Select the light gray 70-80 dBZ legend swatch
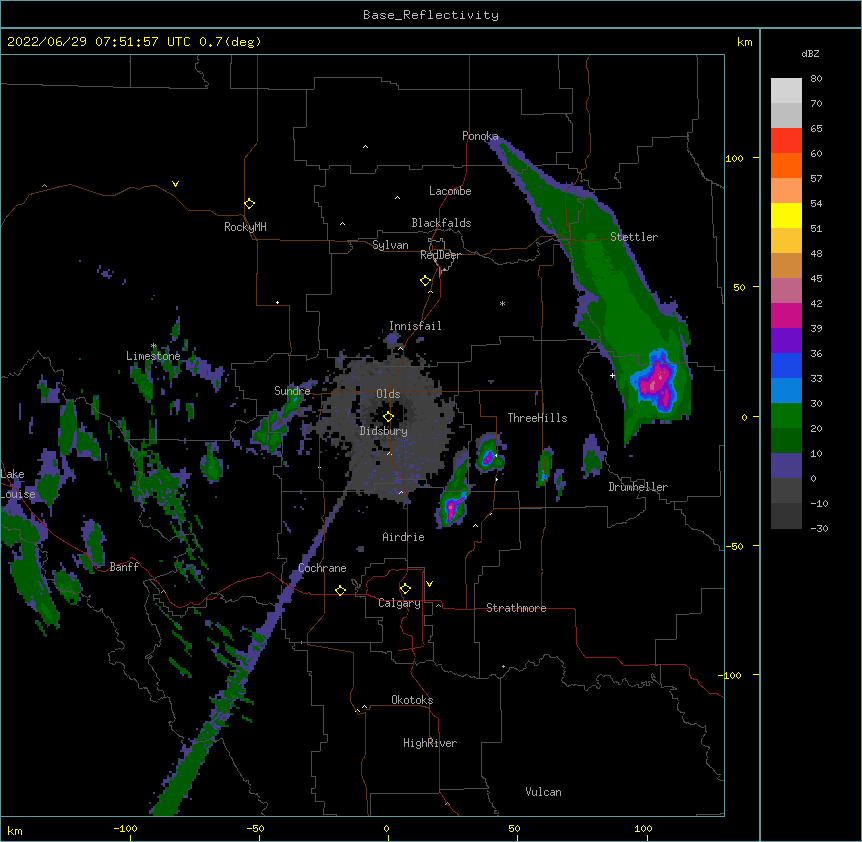This screenshot has width=862, height=842. coord(786,91)
